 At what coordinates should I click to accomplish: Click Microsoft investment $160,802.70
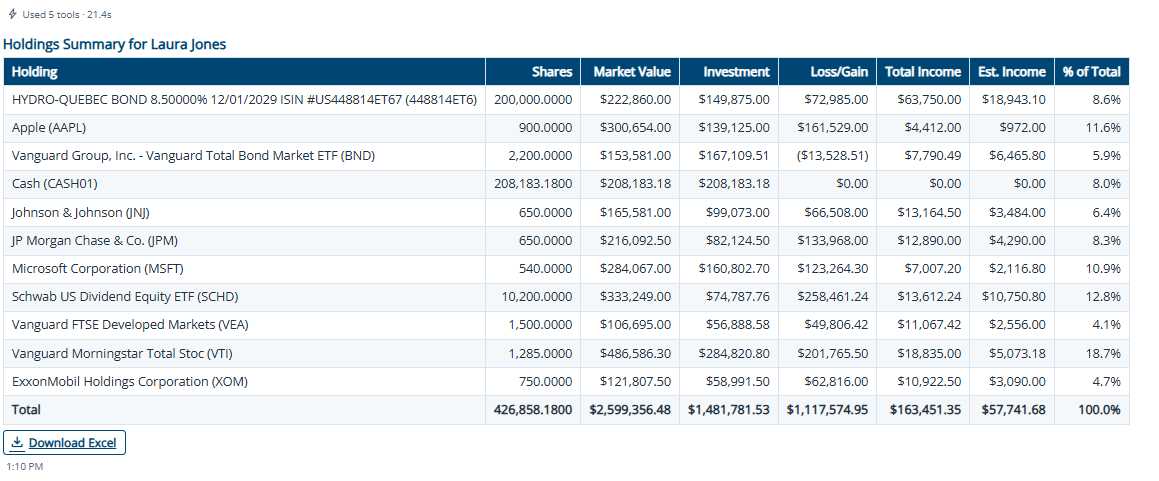[x=735, y=269]
